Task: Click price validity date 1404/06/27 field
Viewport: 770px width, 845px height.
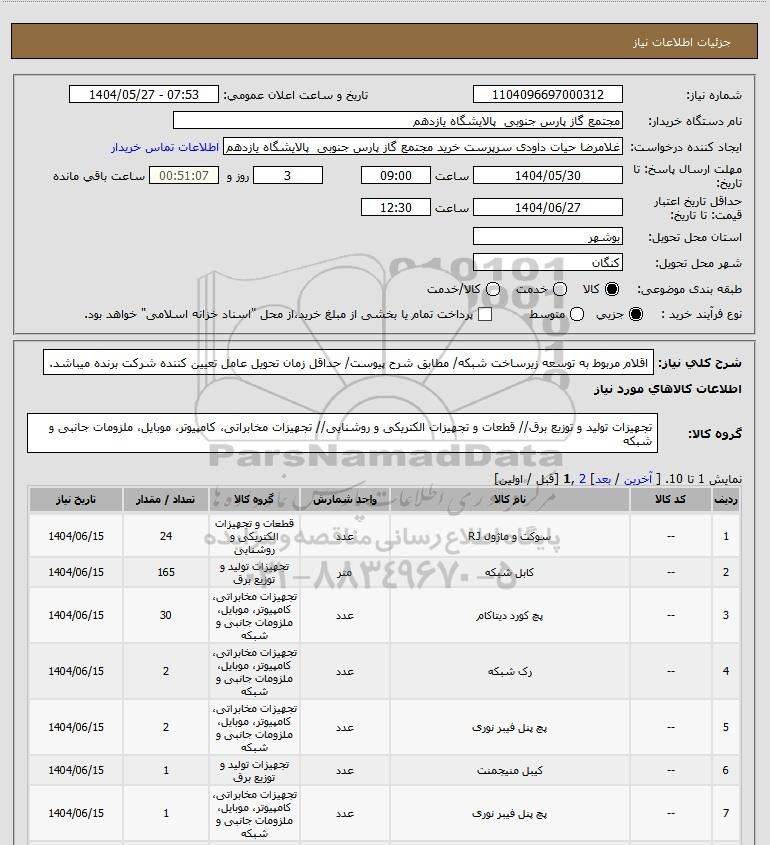Action: point(548,207)
